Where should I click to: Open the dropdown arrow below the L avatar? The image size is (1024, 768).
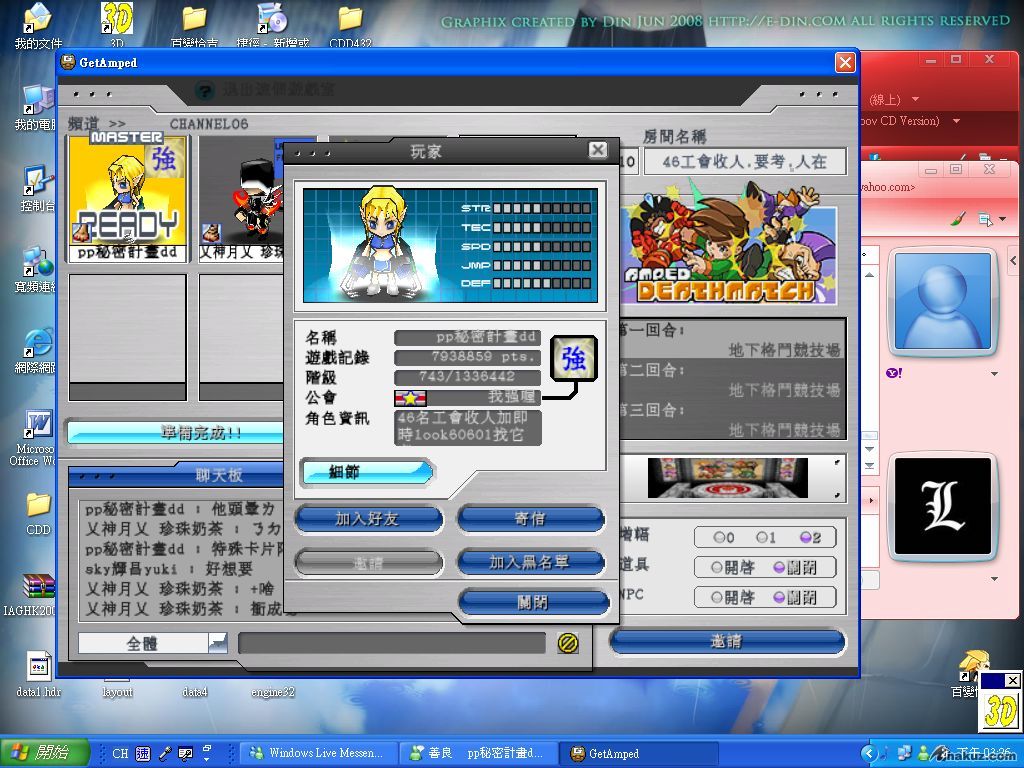tap(995, 579)
